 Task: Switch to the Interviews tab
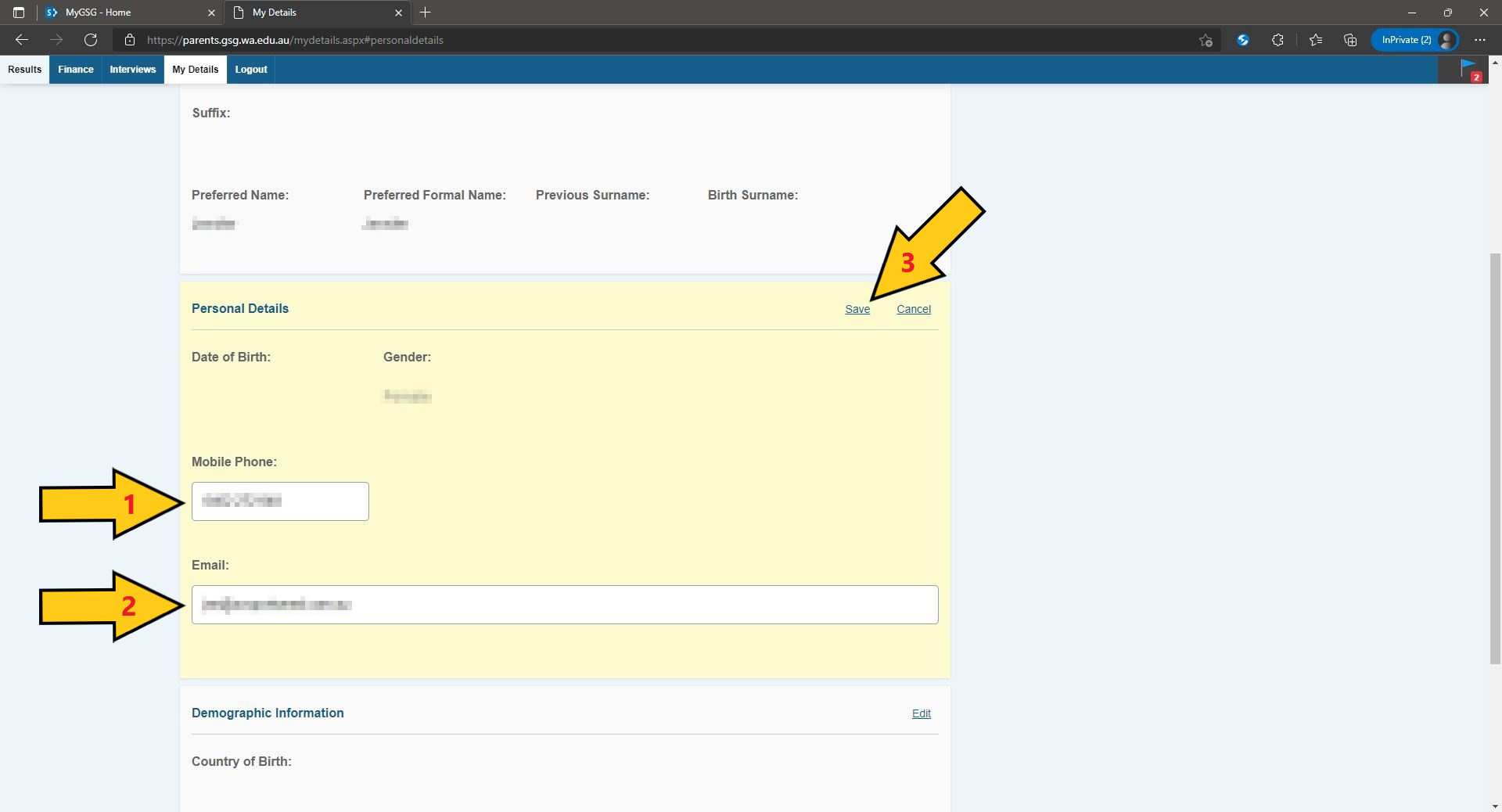[x=131, y=70]
